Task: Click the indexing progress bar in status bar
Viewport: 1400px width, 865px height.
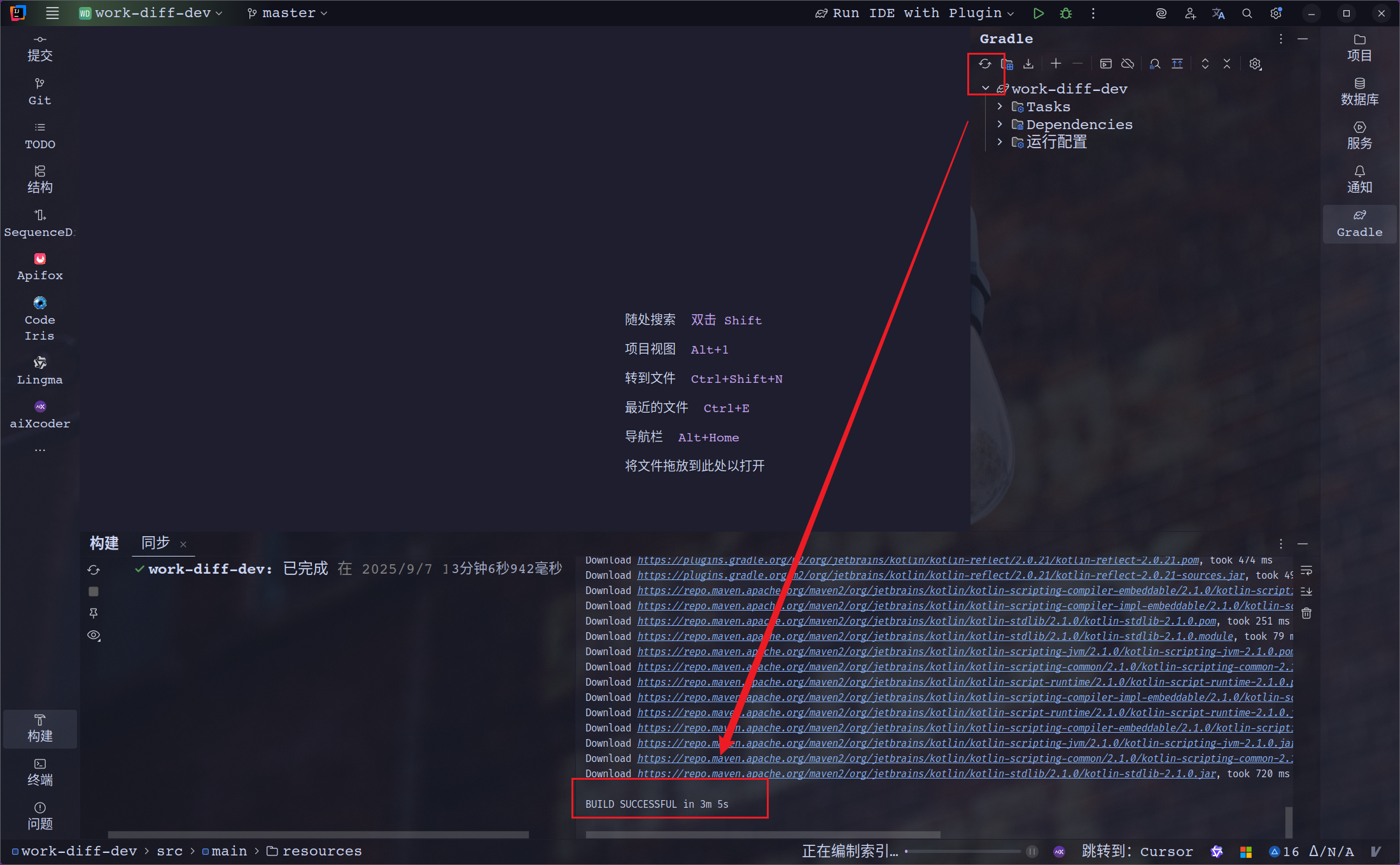Action: point(962,851)
